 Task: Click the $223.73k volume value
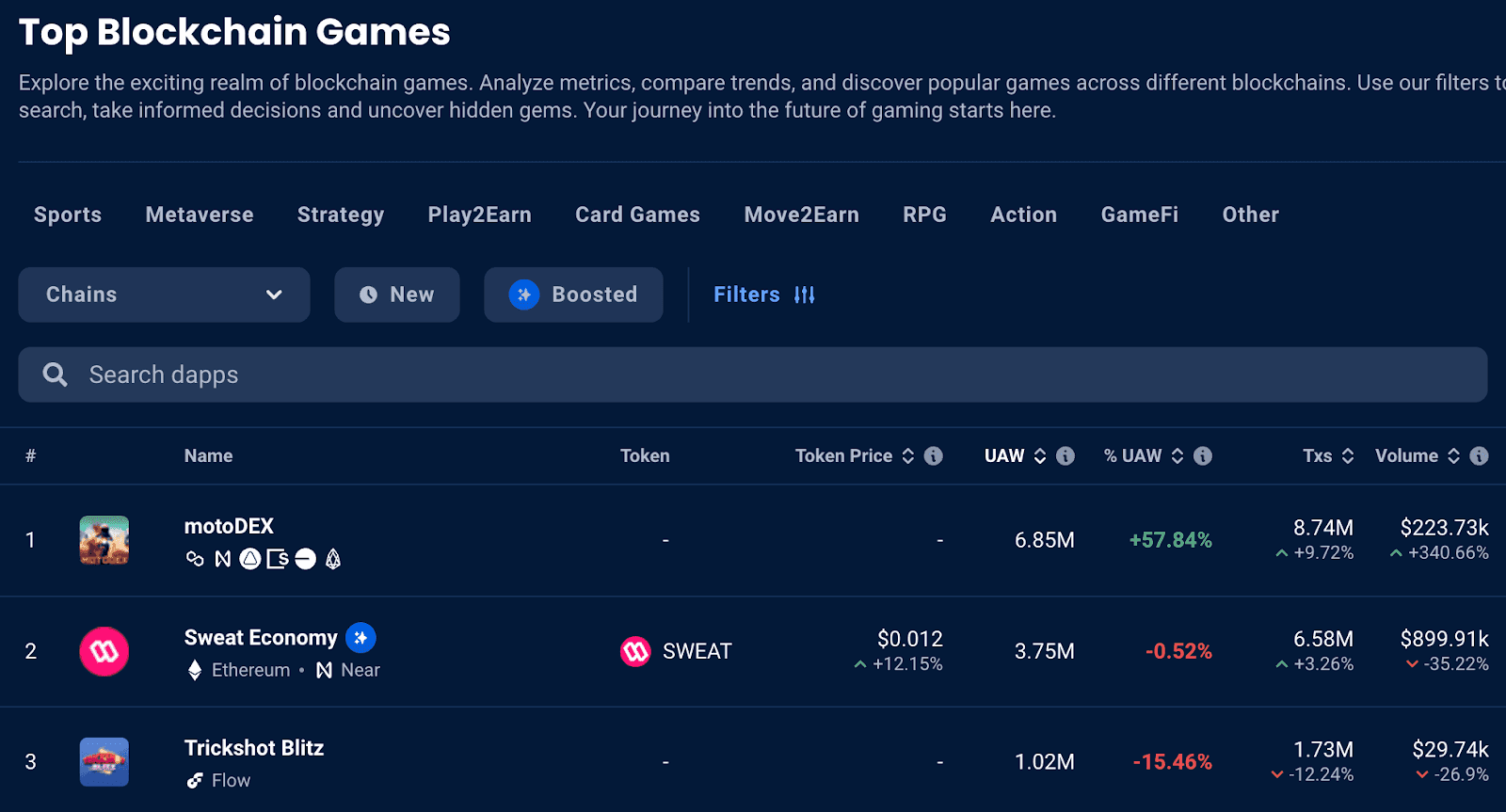tap(1445, 528)
